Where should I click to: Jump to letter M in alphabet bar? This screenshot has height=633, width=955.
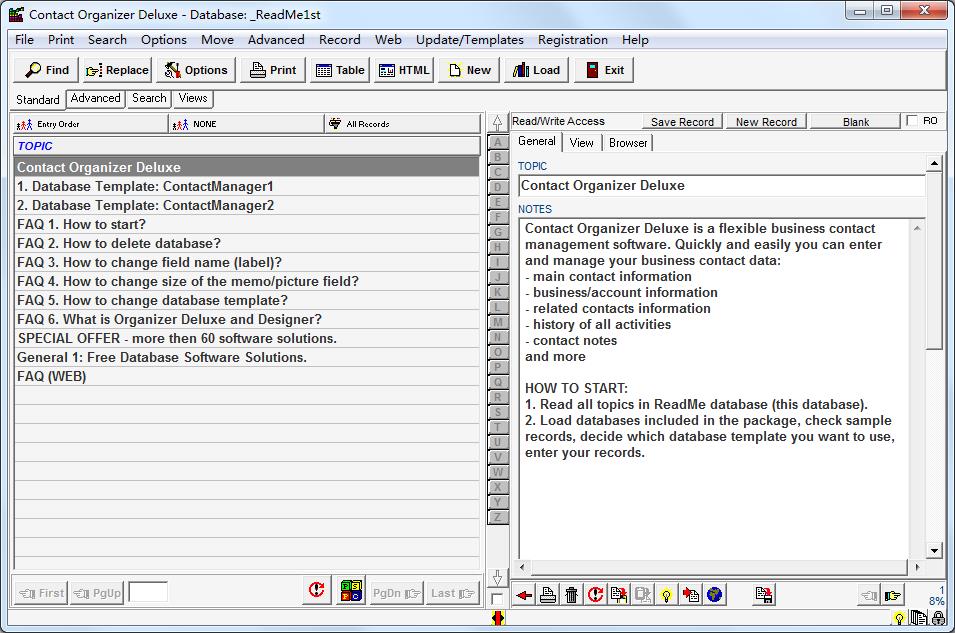(498, 322)
